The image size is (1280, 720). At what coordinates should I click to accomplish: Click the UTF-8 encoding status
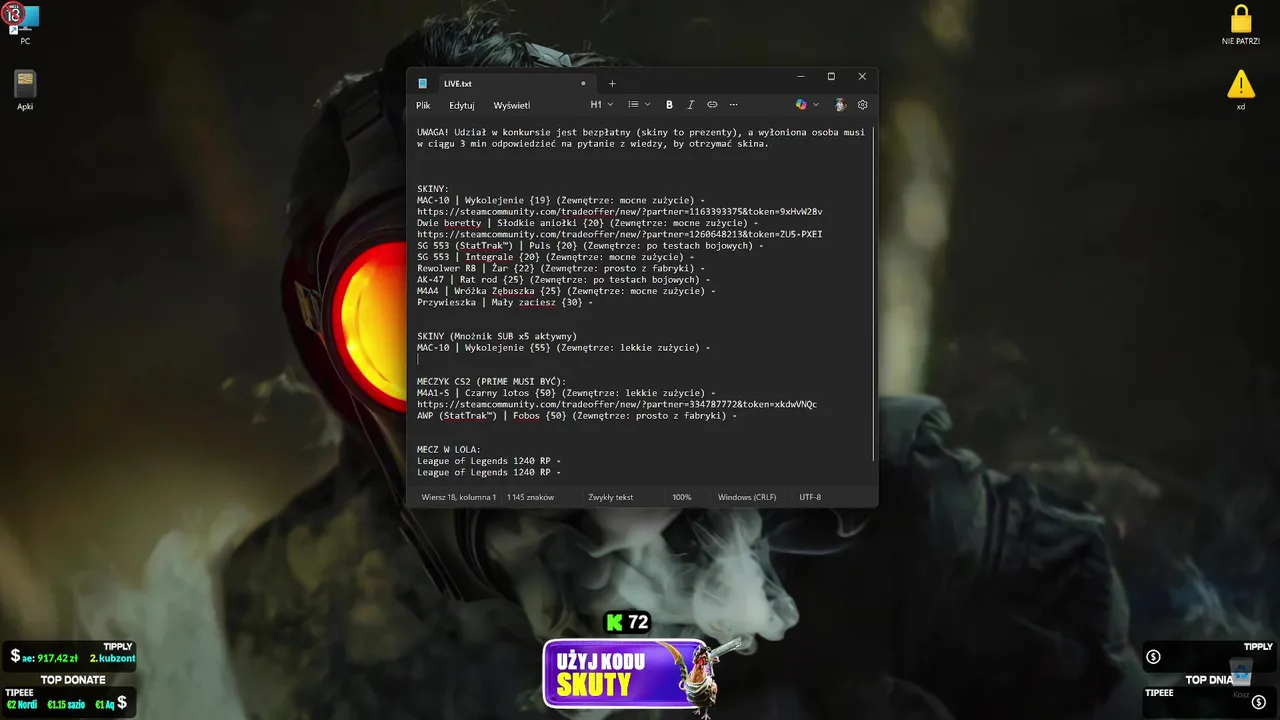pyautogui.click(x=810, y=497)
